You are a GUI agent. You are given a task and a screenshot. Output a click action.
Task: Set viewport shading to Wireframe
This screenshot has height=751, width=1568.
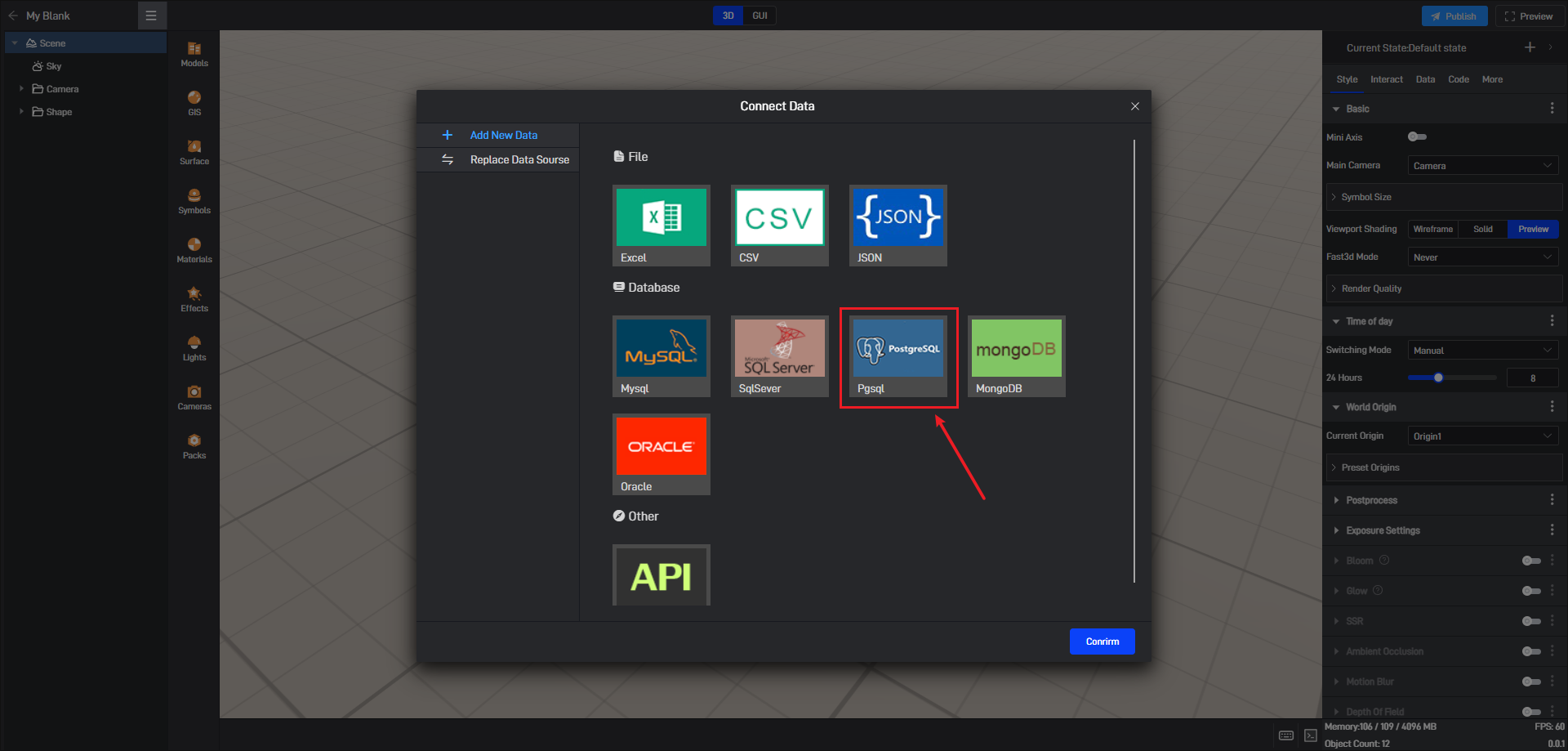coord(1433,230)
